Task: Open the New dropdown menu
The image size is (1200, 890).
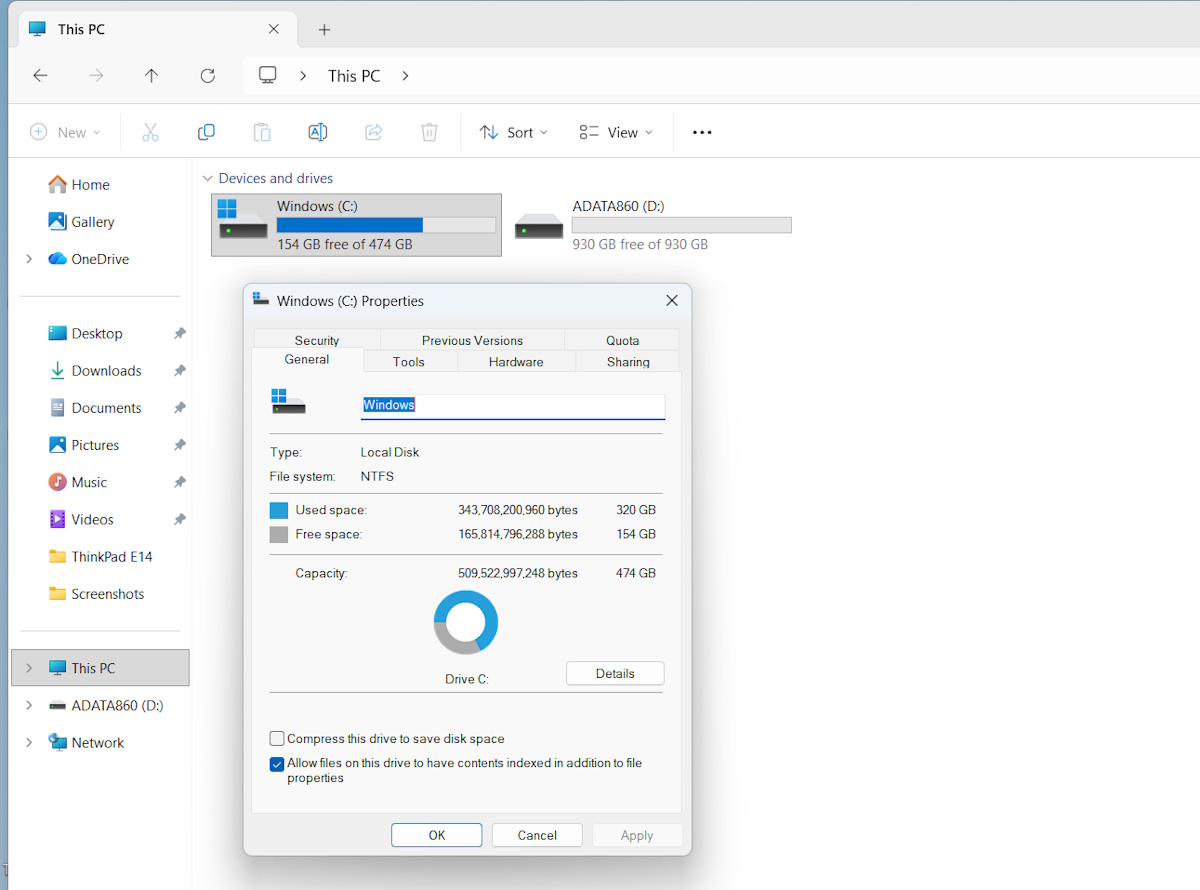Action: [x=65, y=132]
